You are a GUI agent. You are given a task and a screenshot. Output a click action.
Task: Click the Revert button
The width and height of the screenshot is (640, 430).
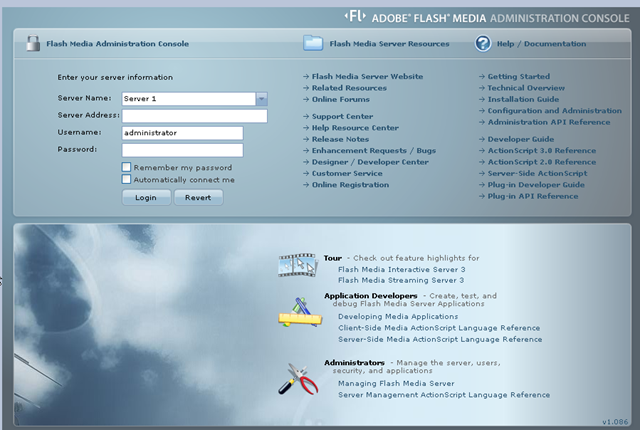[x=198, y=197]
